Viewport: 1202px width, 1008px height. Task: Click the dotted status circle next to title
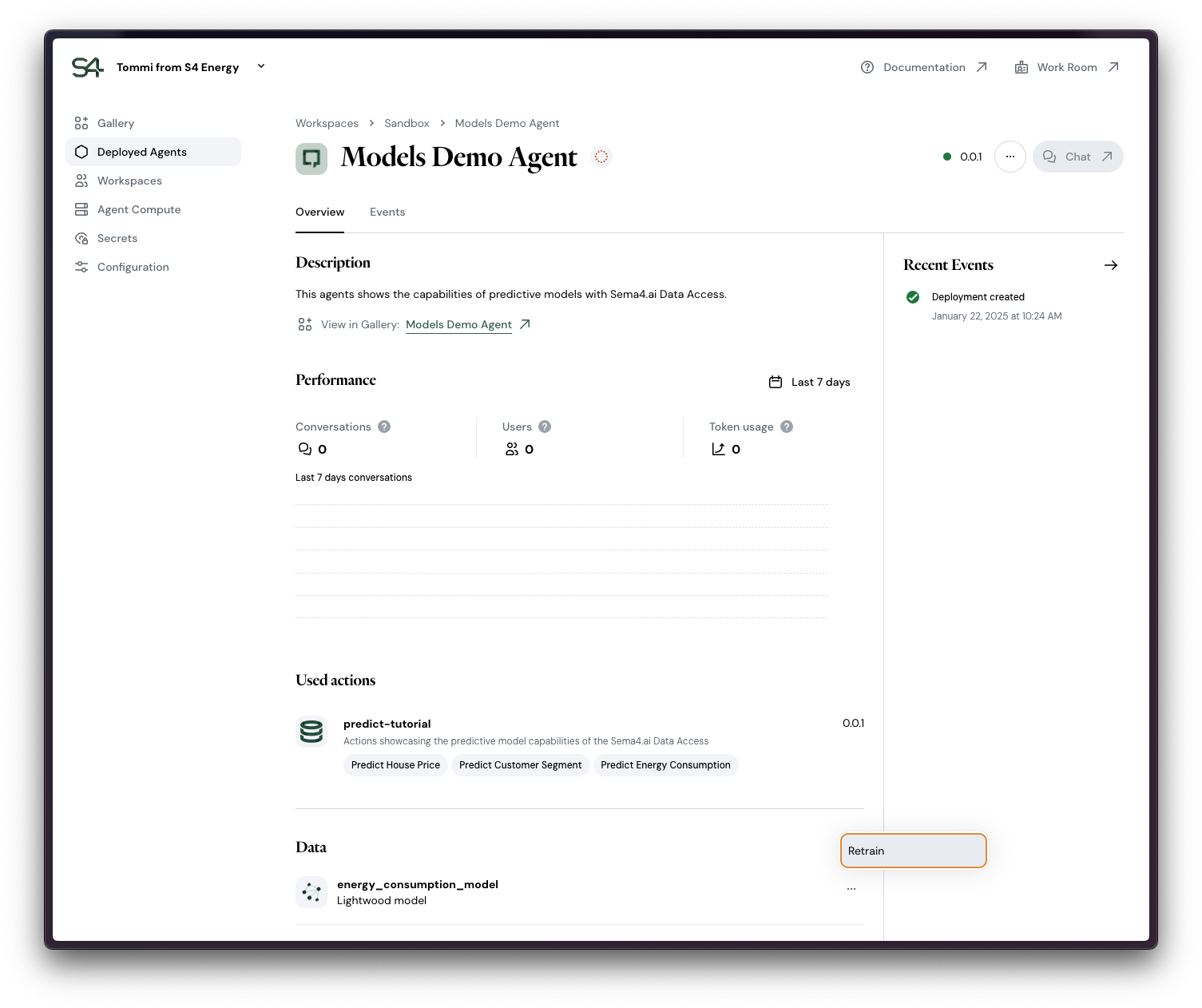601,157
